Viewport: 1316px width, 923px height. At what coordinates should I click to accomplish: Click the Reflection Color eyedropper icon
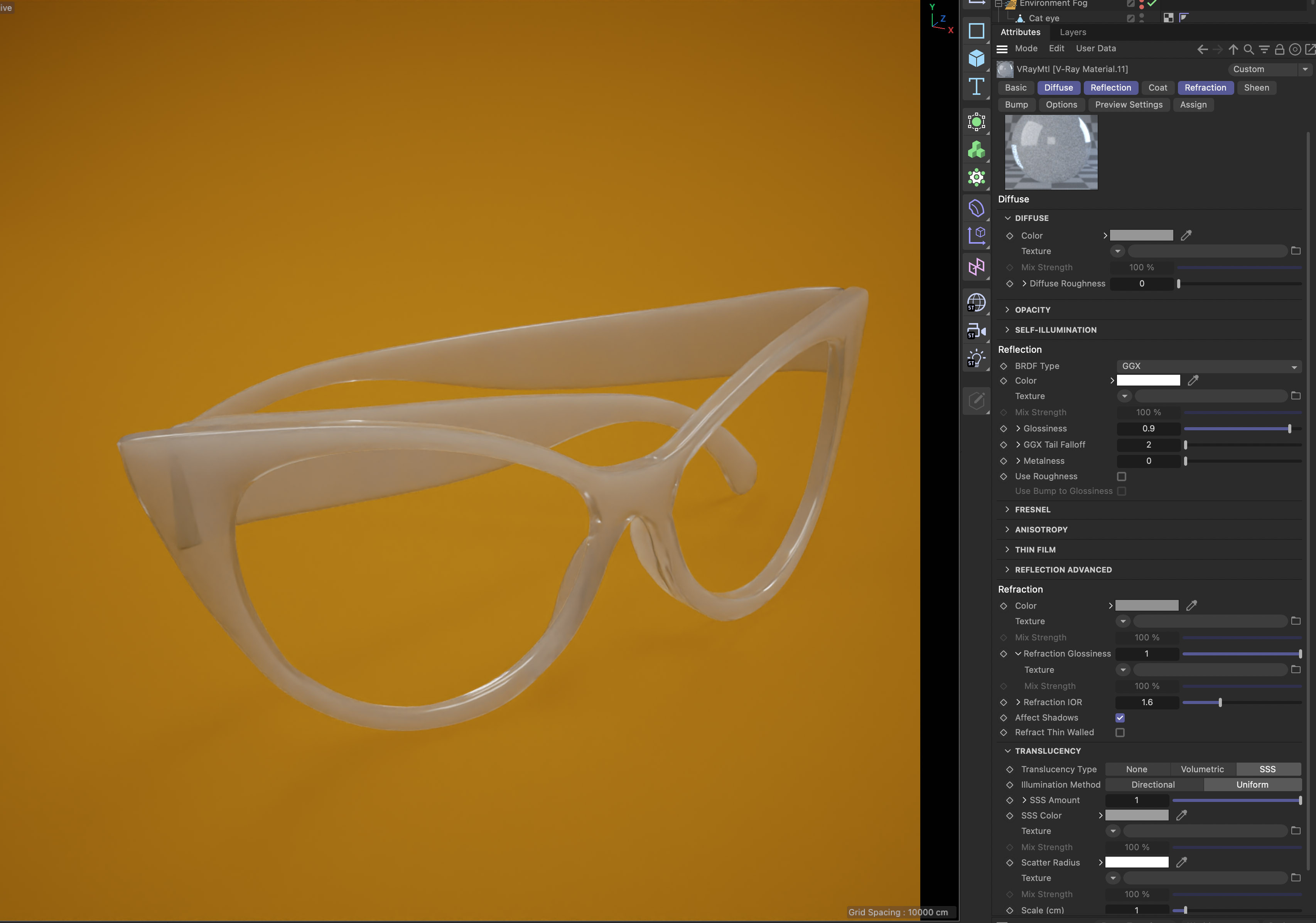pyautogui.click(x=1193, y=380)
